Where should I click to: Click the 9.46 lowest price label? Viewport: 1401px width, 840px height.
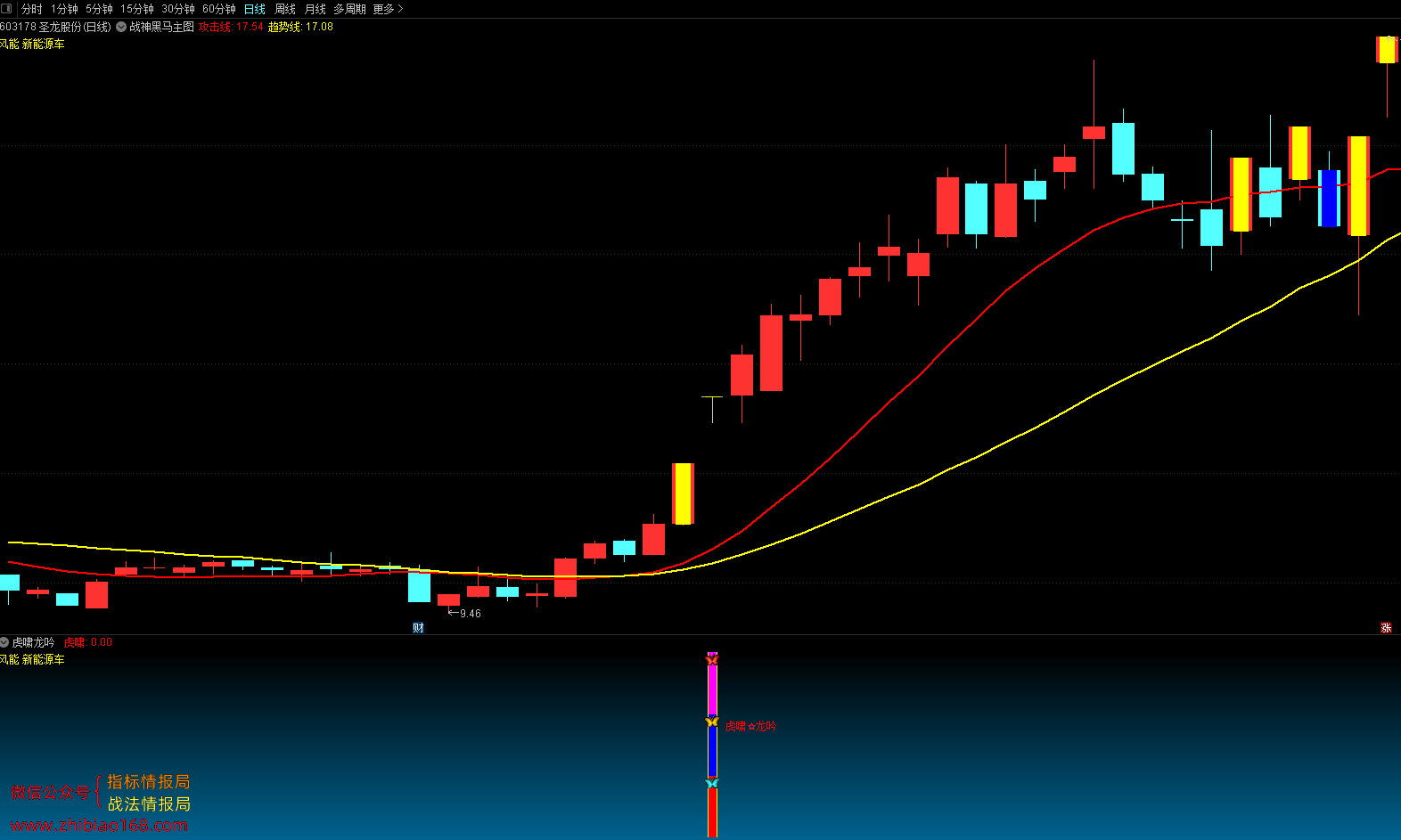[470, 614]
